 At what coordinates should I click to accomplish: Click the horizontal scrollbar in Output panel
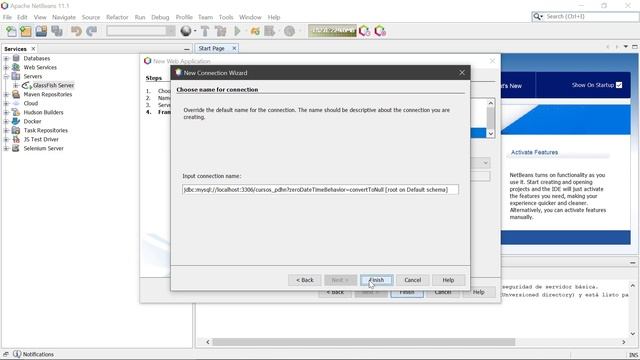(363, 342)
